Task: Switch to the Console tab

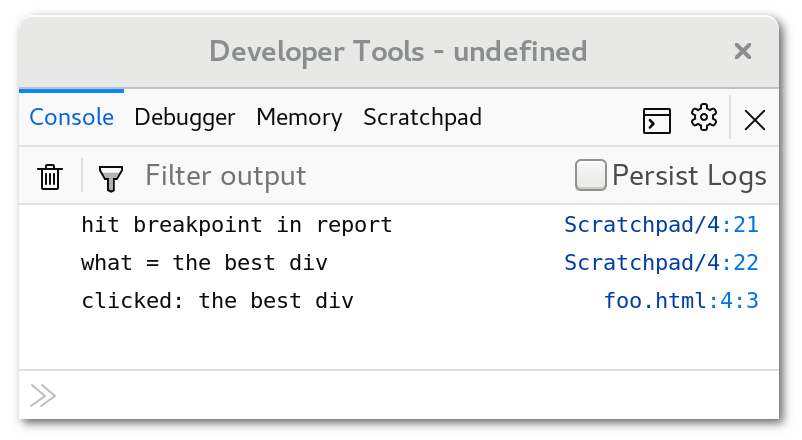Action: [71, 118]
